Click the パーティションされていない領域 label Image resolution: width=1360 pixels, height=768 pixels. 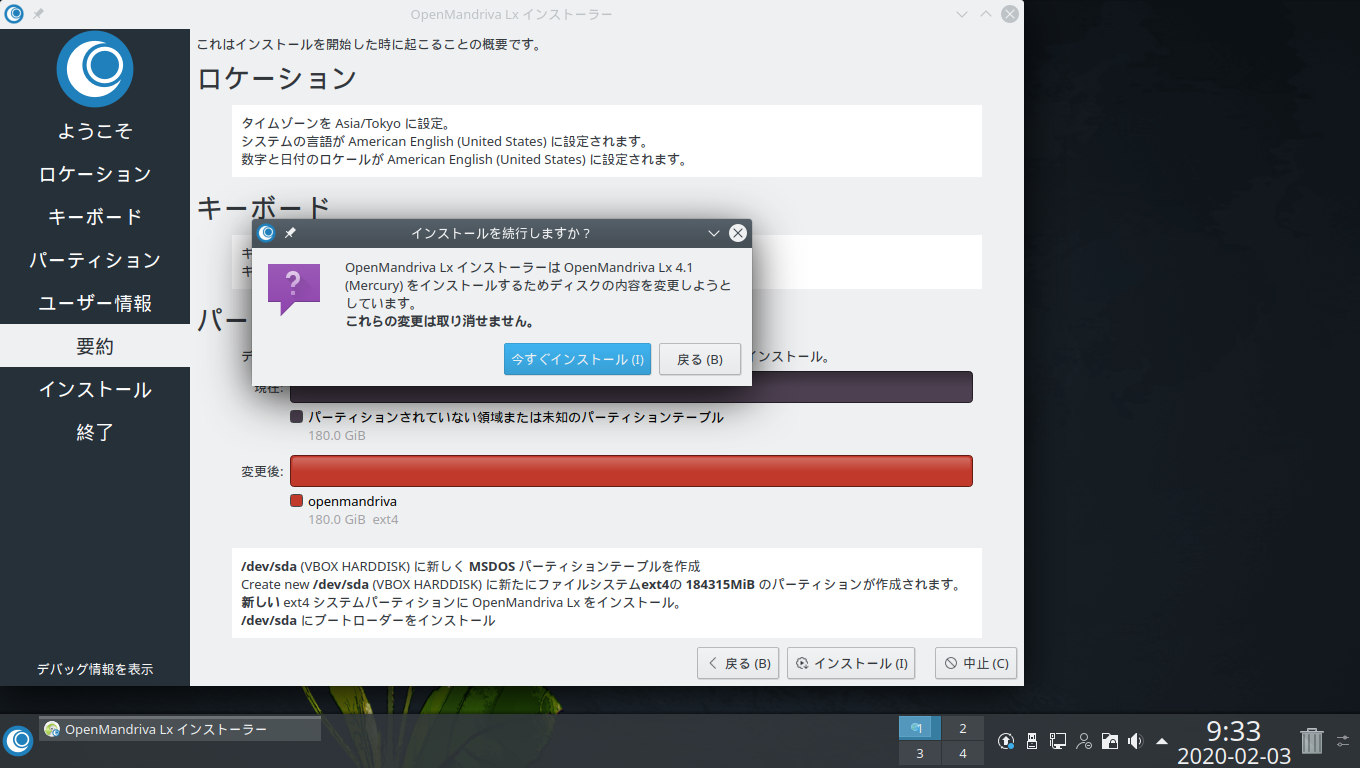515,417
